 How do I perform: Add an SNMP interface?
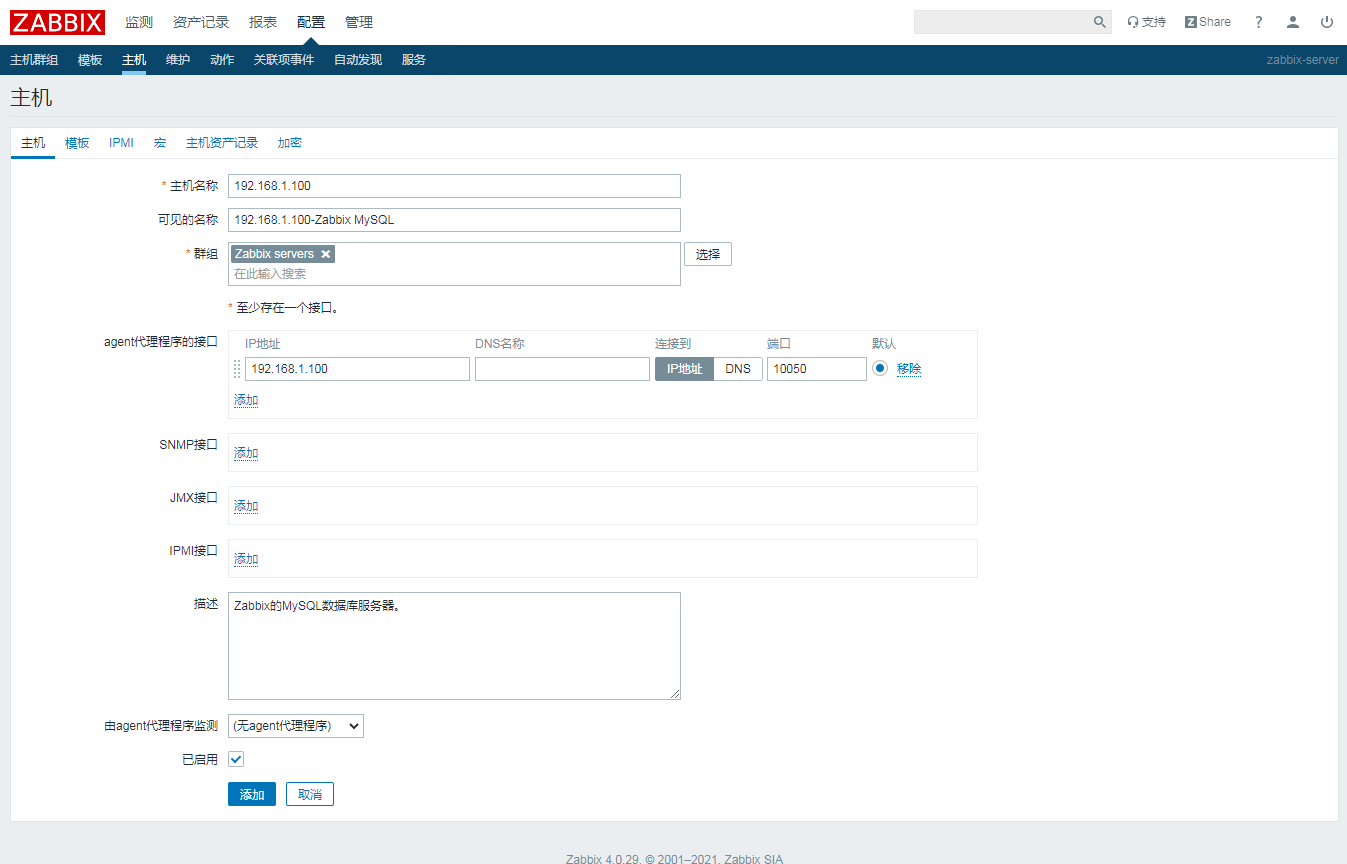pyautogui.click(x=246, y=453)
